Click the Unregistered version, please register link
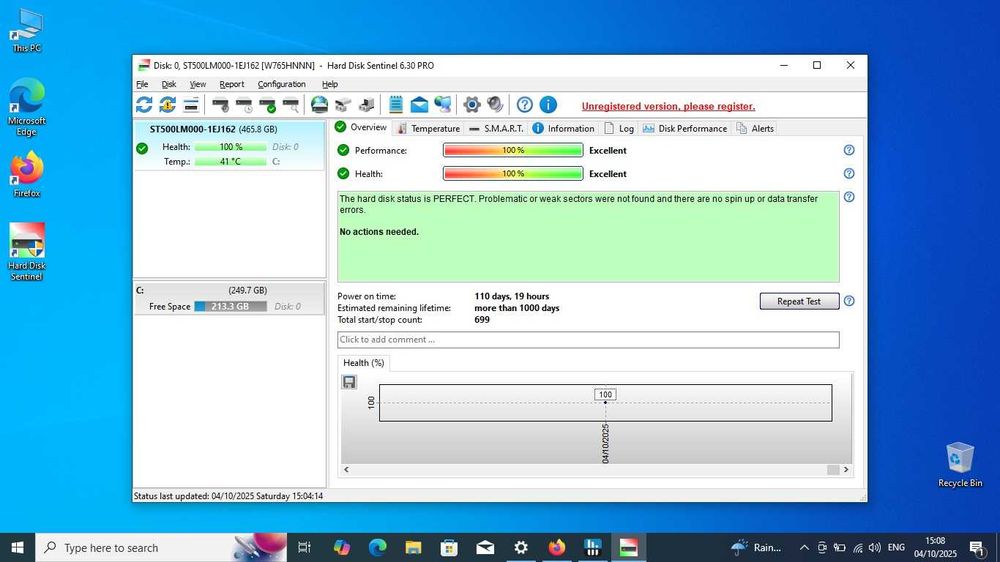 pyautogui.click(x=668, y=107)
